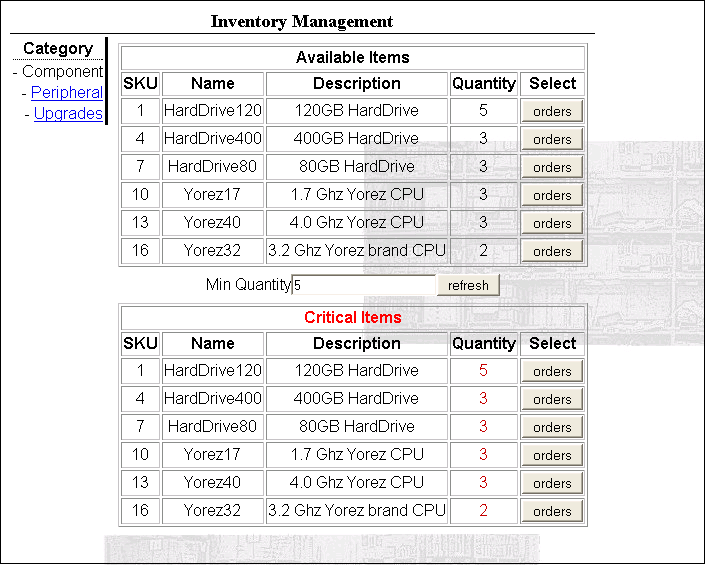Viewport: 705px width, 565px height.
Task: Click the Select header in Available Items
Action: (x=553, y=84)
